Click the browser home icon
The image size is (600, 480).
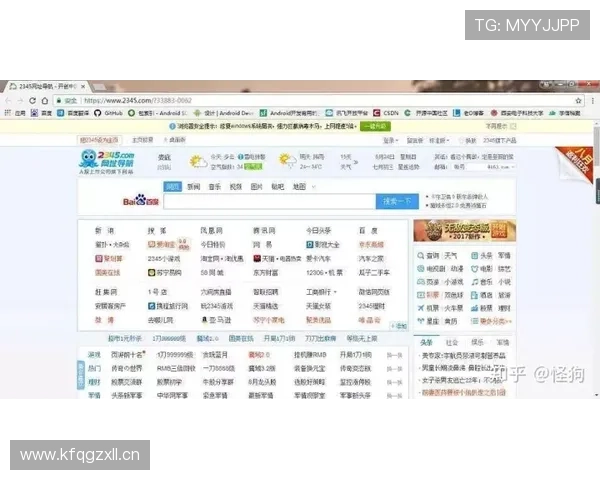[x=45, y=101]
